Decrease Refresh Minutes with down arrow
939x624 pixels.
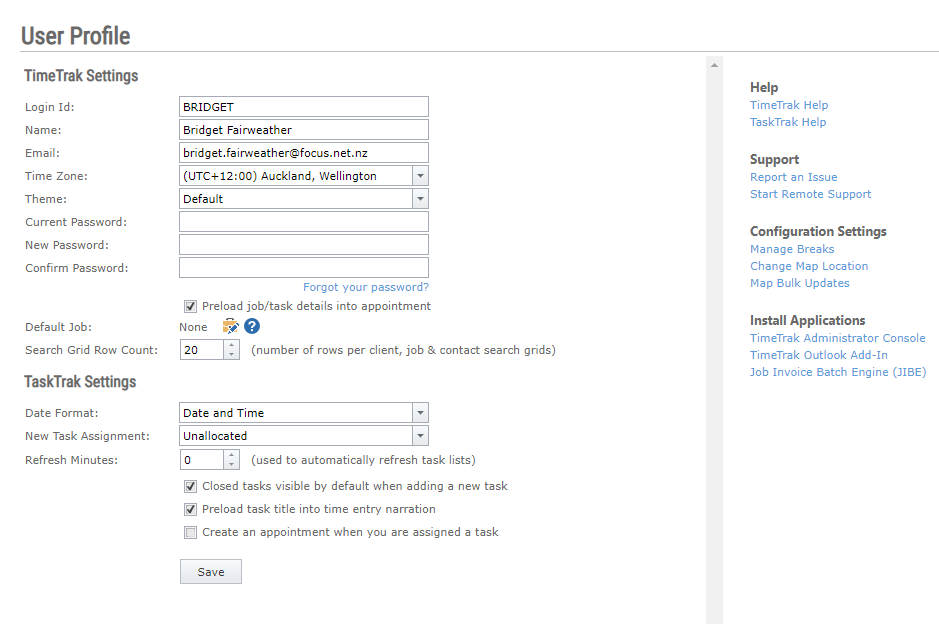(231, 465)
